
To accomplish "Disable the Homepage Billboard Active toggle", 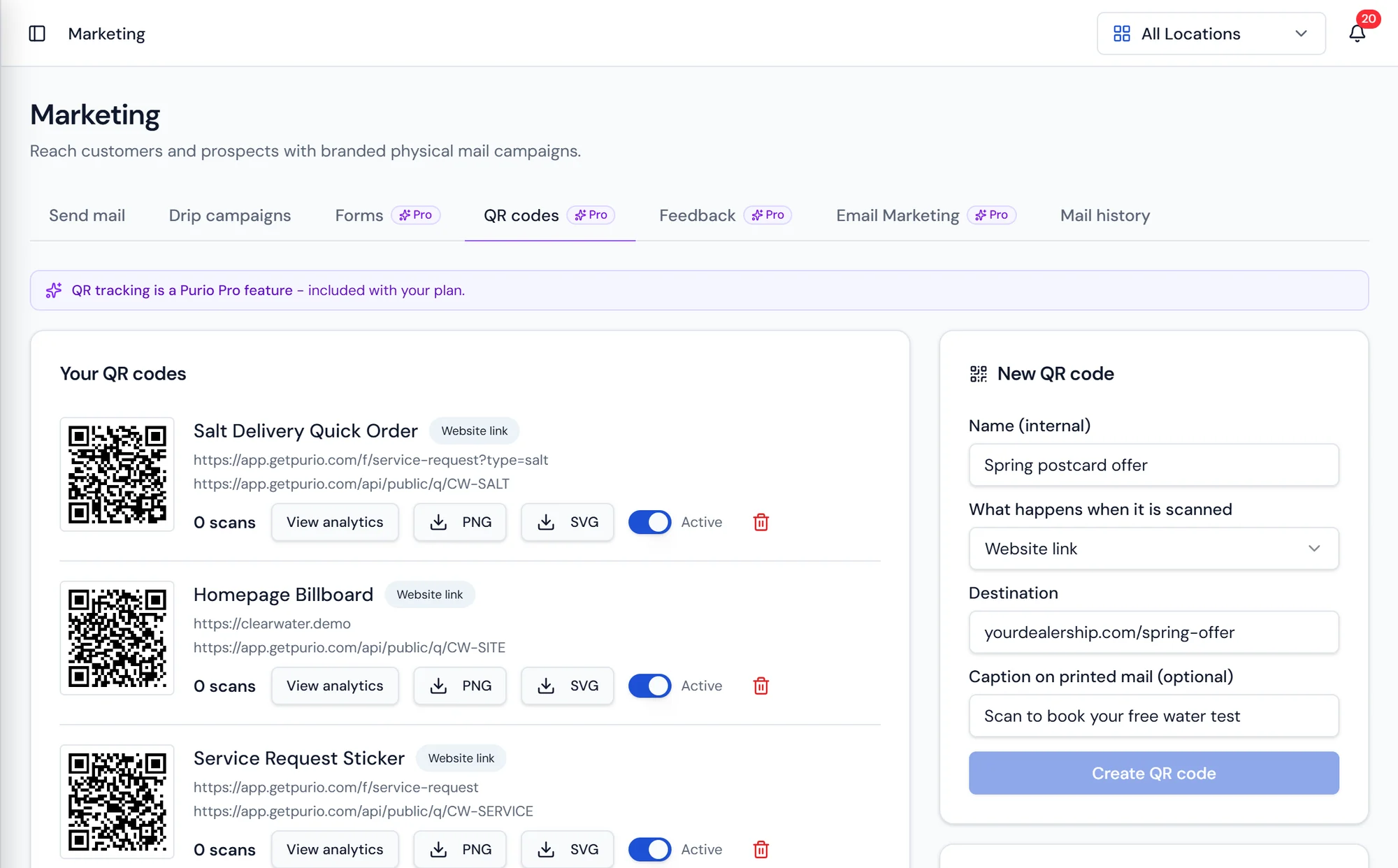I will click(x=649, y=686).
